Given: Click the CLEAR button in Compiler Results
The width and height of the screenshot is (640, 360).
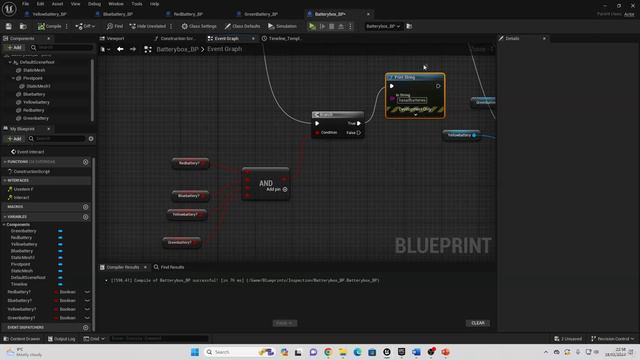Looking at the screenshot, I should [478, 323].
